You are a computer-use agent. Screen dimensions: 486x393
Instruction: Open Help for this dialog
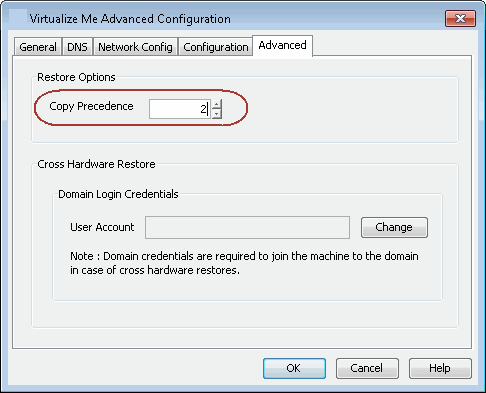pyautogui.click(x=440, y=368)
